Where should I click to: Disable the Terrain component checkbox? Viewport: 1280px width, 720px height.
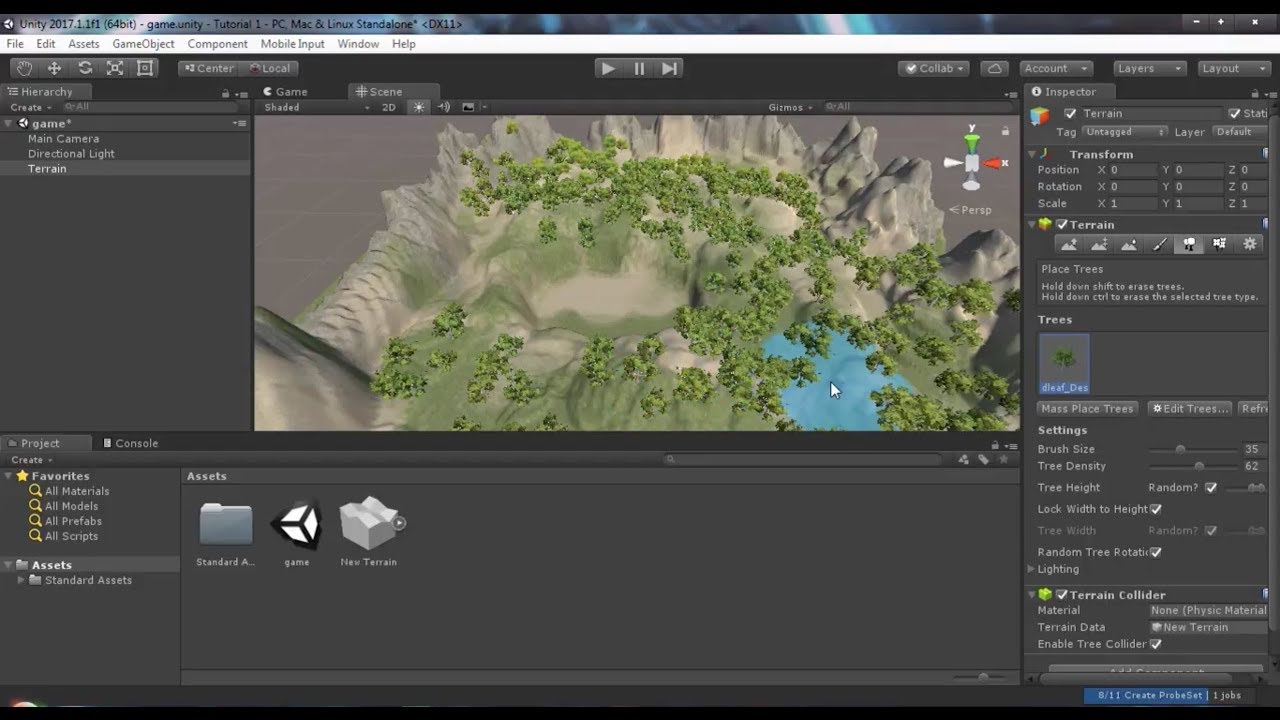coord(1062,225)
